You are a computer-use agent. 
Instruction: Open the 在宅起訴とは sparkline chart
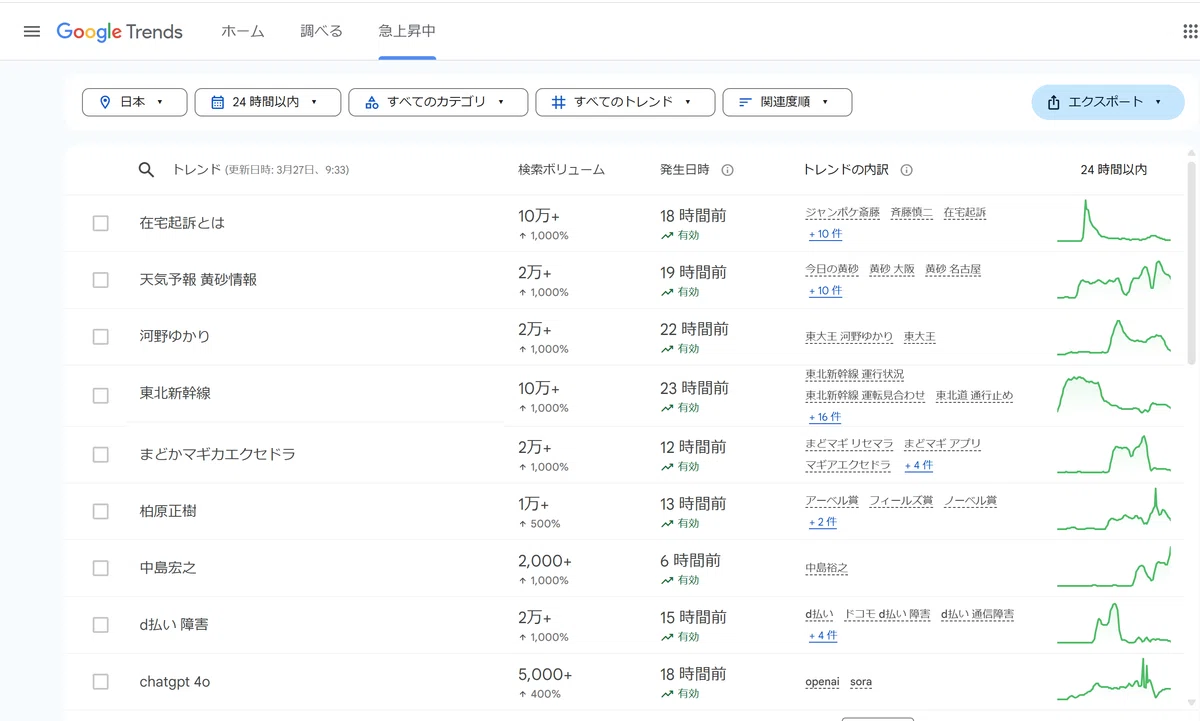1114,222
